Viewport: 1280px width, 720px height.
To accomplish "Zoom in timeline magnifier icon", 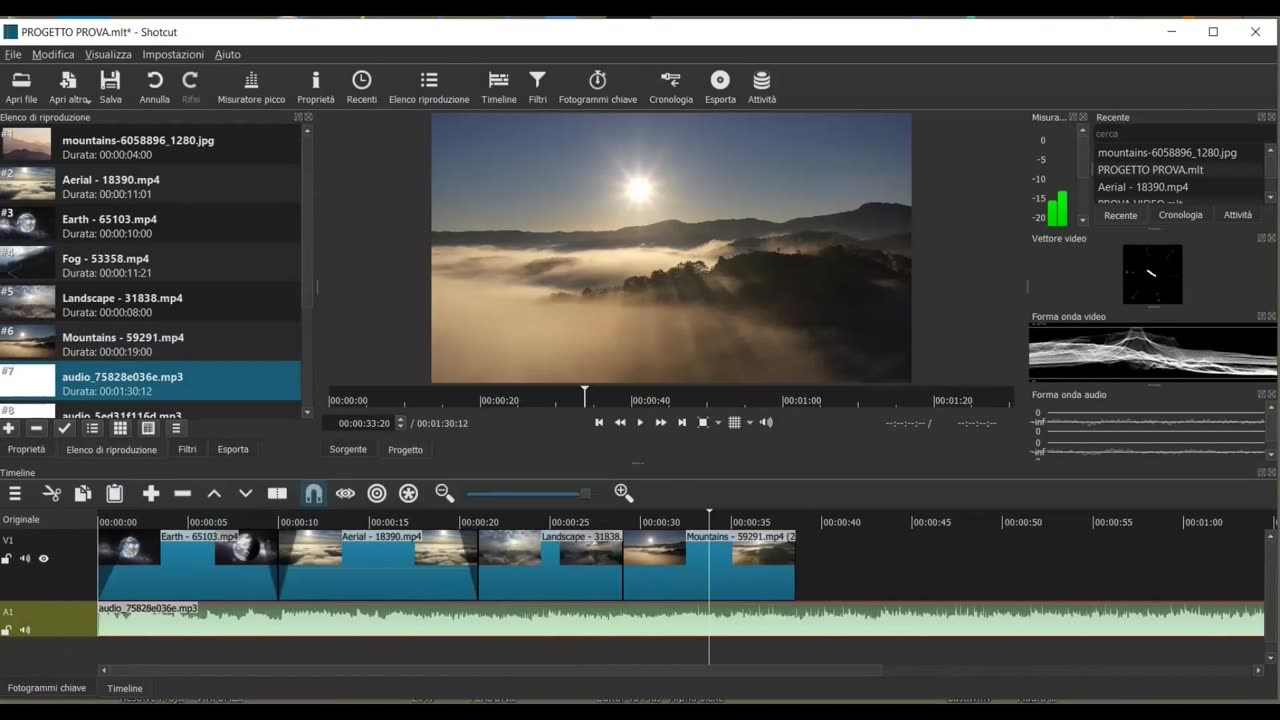I will (624, 493).
